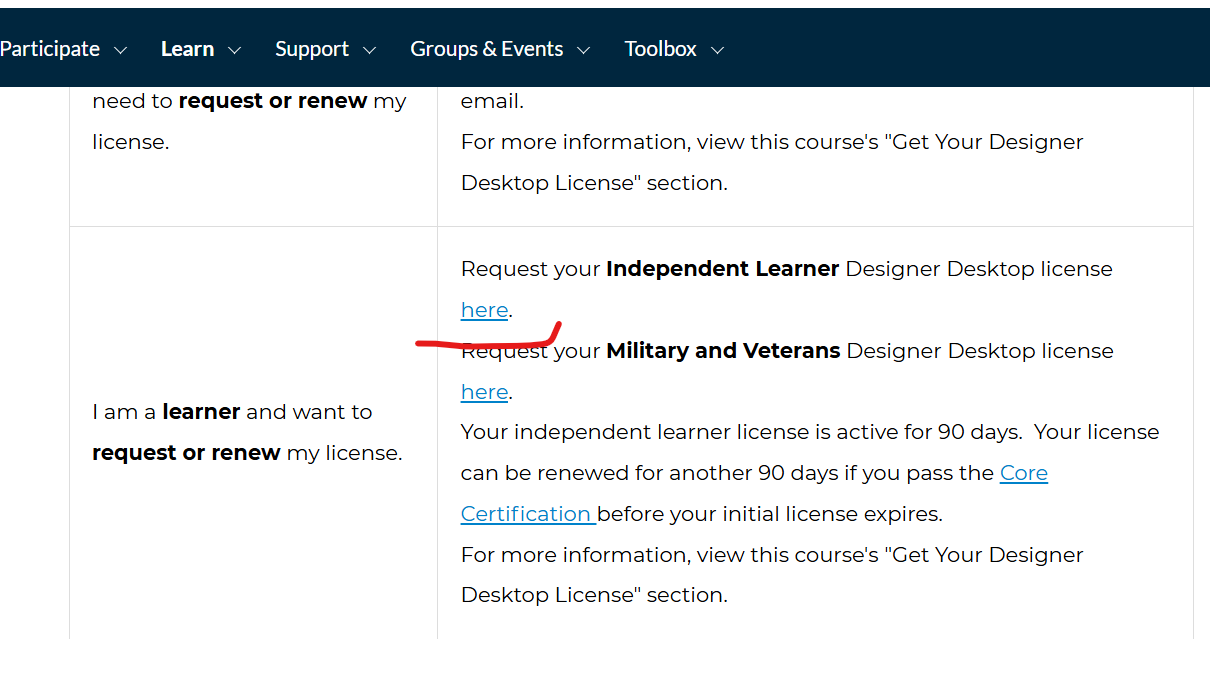Click the bold "Military and Veterans" text
Viewport: 1210px width, 682px height.
[723, 351]
